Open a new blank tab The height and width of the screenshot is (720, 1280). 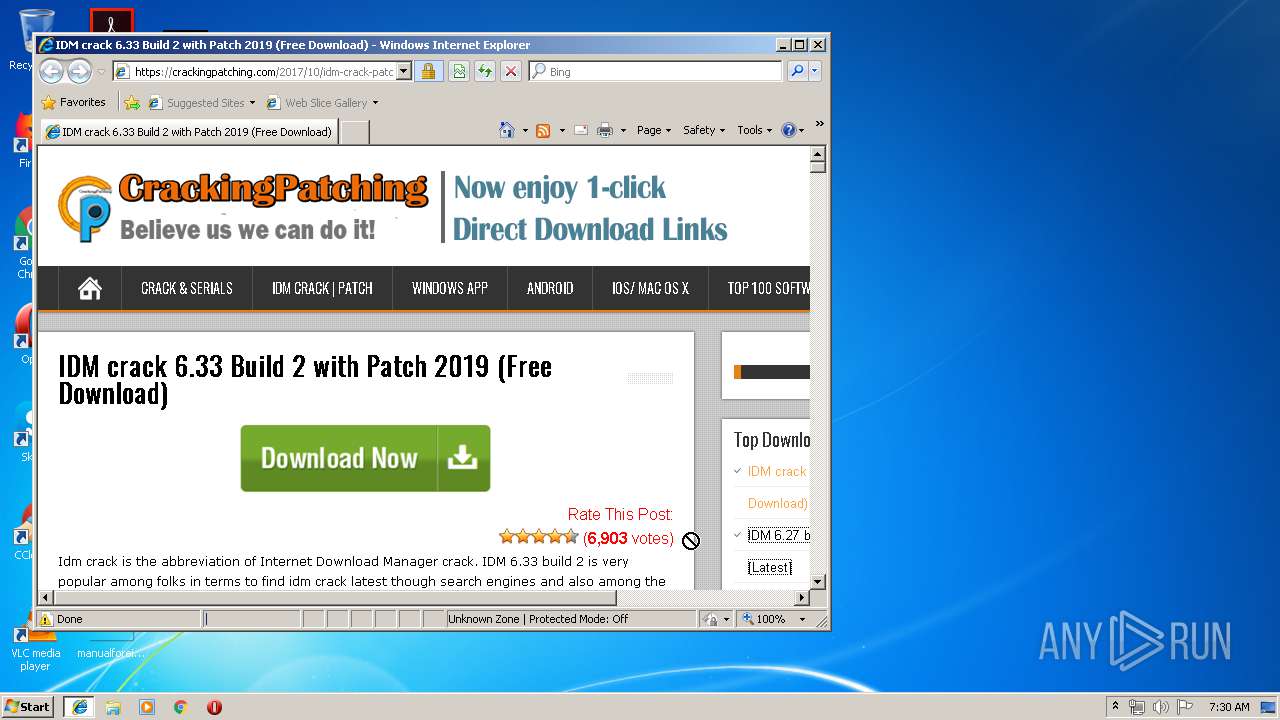point(355,131)
